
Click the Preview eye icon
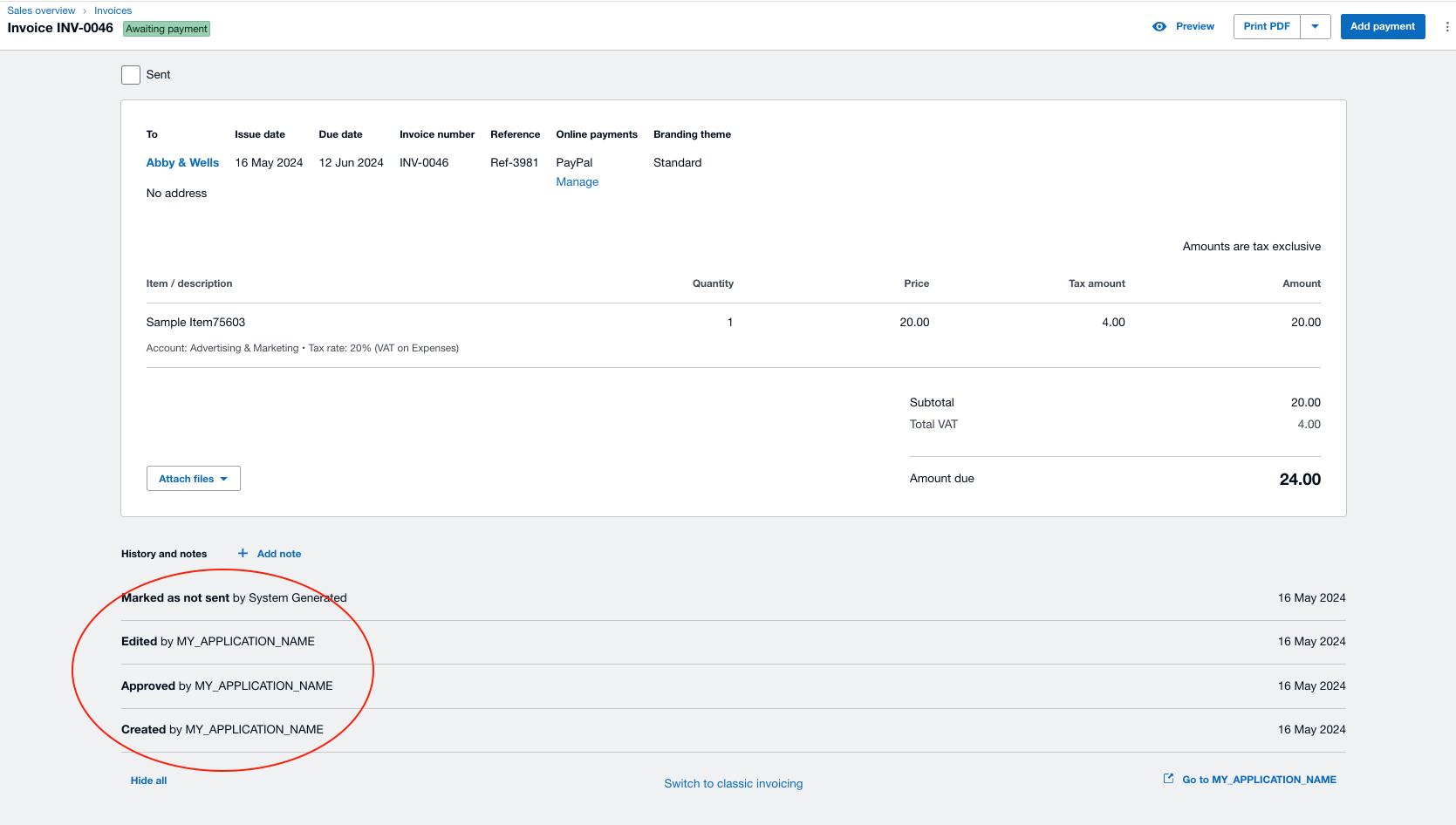(x=1159, y=26)
